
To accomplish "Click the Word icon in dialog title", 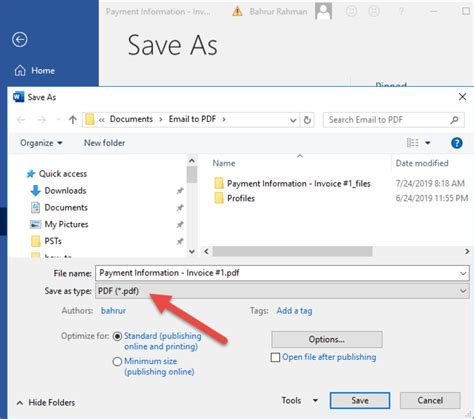I will click(18, 97).
